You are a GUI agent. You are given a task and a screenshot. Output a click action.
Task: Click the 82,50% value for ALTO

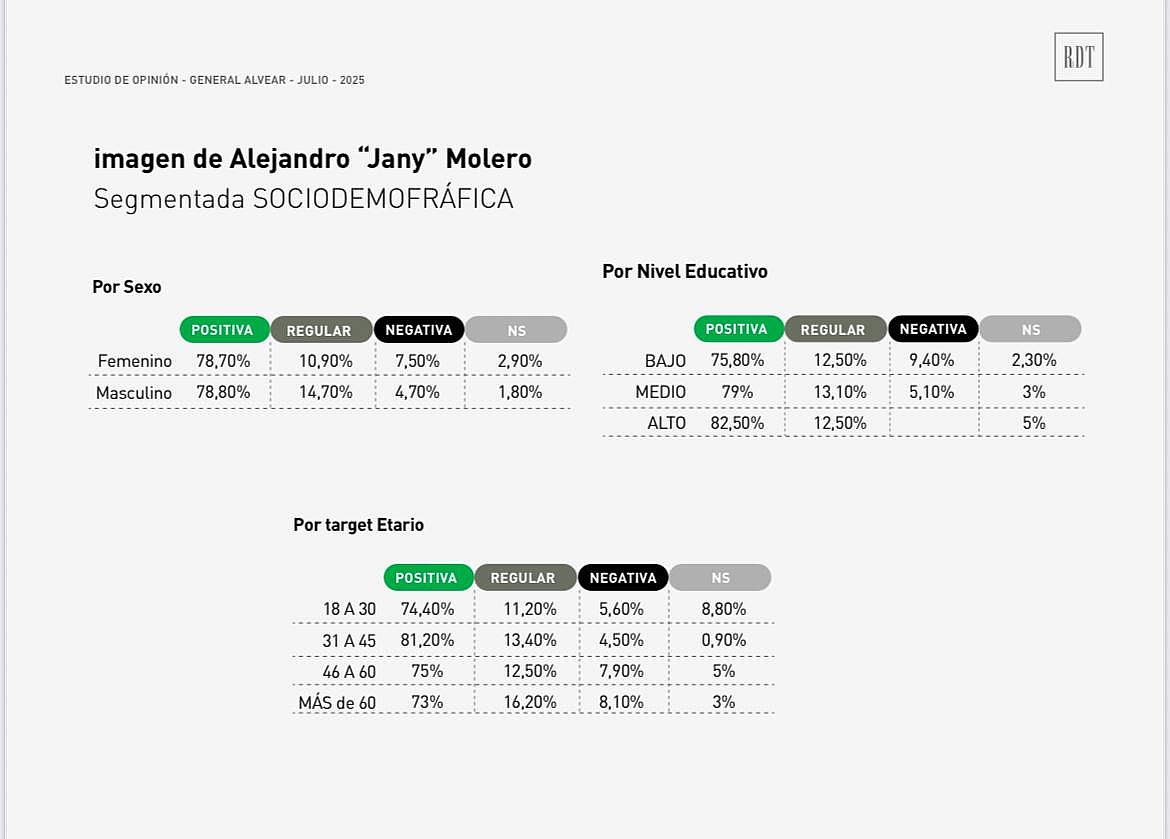(x=737, y=423)
